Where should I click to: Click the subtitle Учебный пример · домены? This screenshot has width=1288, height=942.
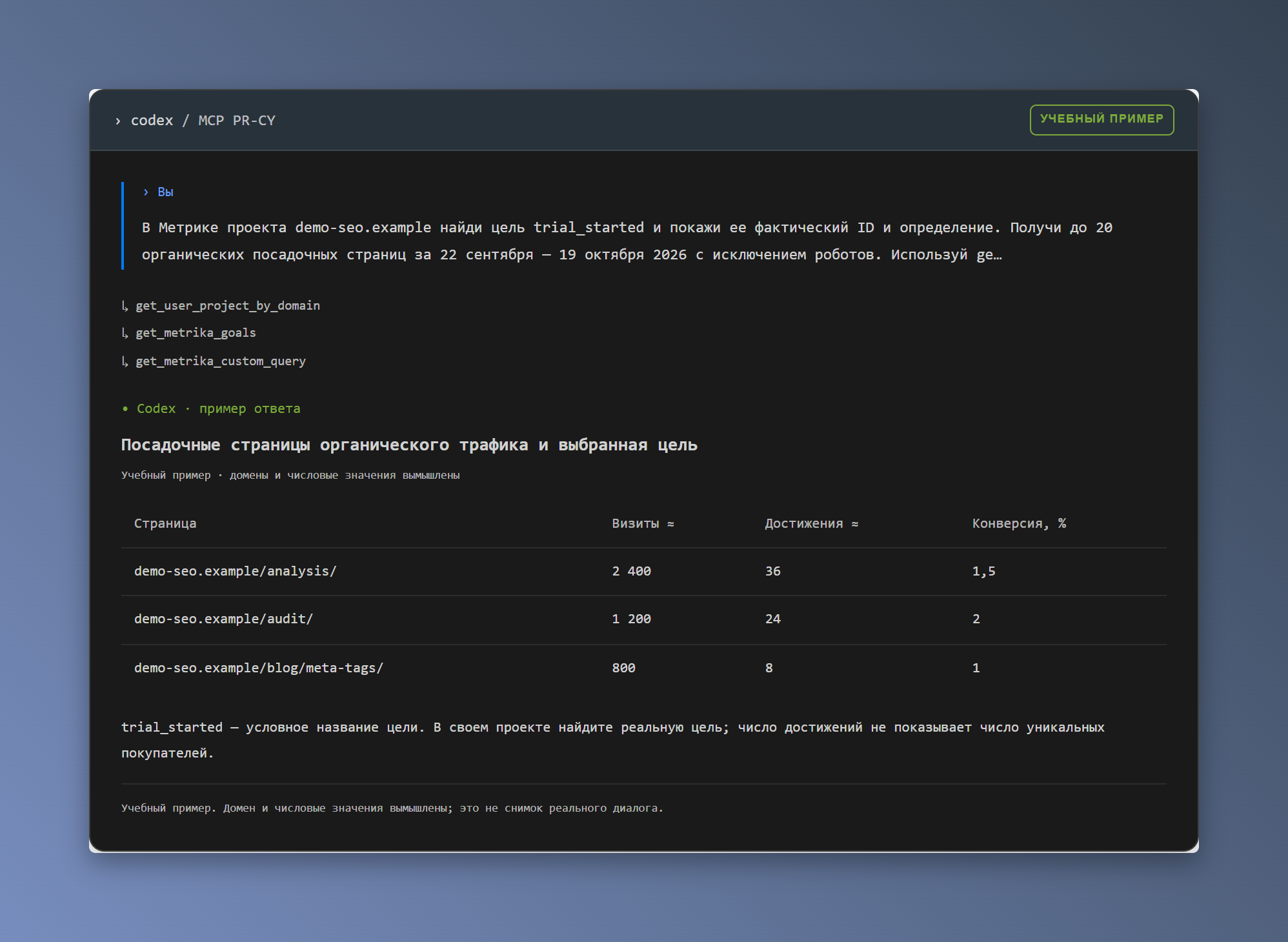[x=290, y=476]
